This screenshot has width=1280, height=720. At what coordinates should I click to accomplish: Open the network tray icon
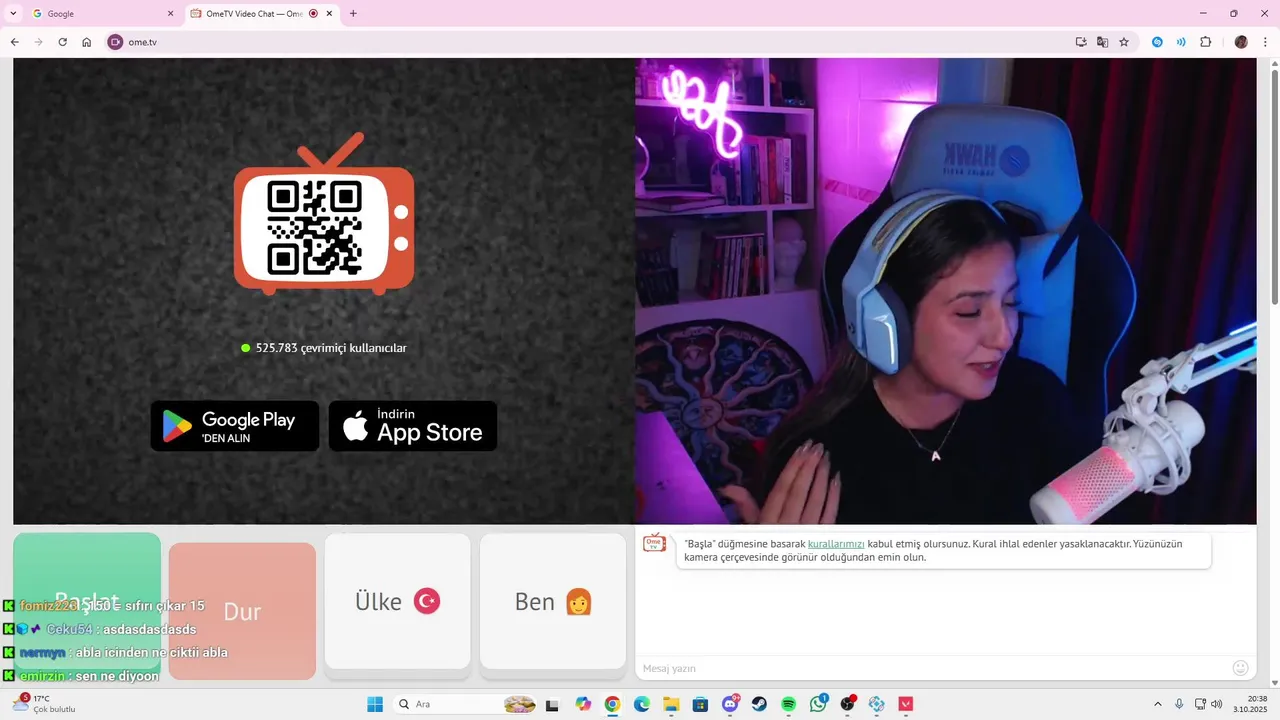click(1200, 704)
